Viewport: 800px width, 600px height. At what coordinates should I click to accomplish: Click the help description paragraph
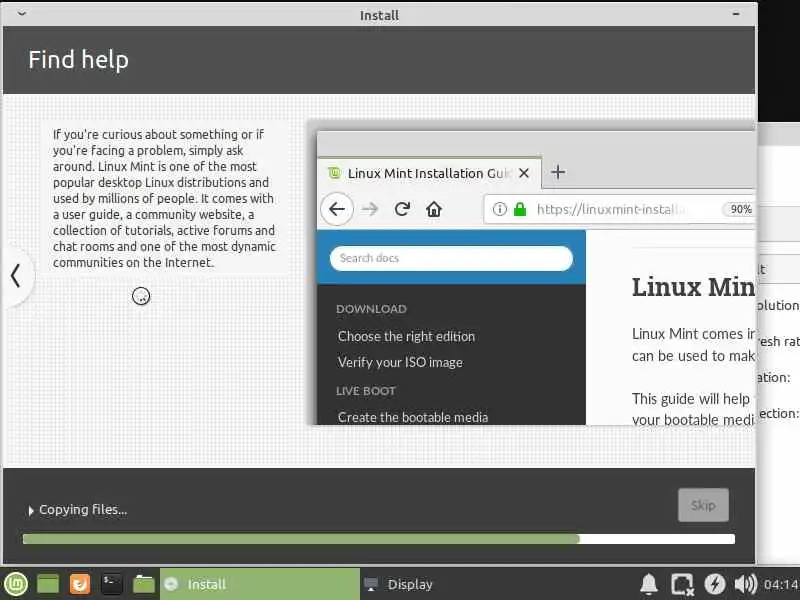(164, 198)
